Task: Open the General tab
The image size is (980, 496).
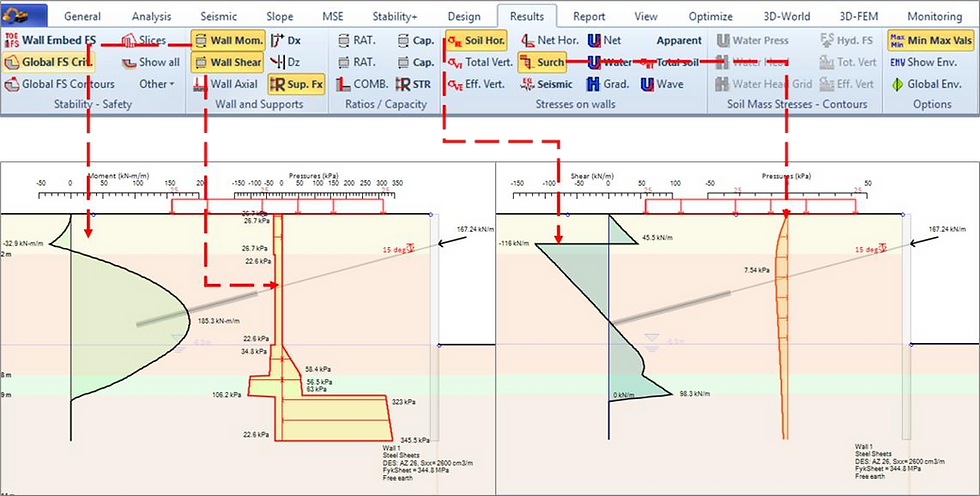Action: click(x=82, y=16)
